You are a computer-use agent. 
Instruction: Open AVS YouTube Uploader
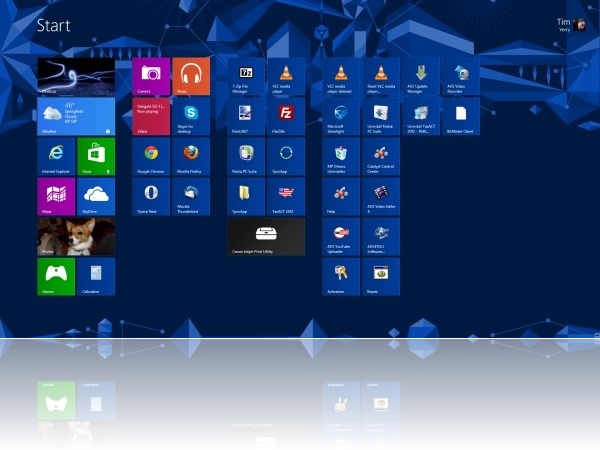pyautogui.click(x=341, y=236)
